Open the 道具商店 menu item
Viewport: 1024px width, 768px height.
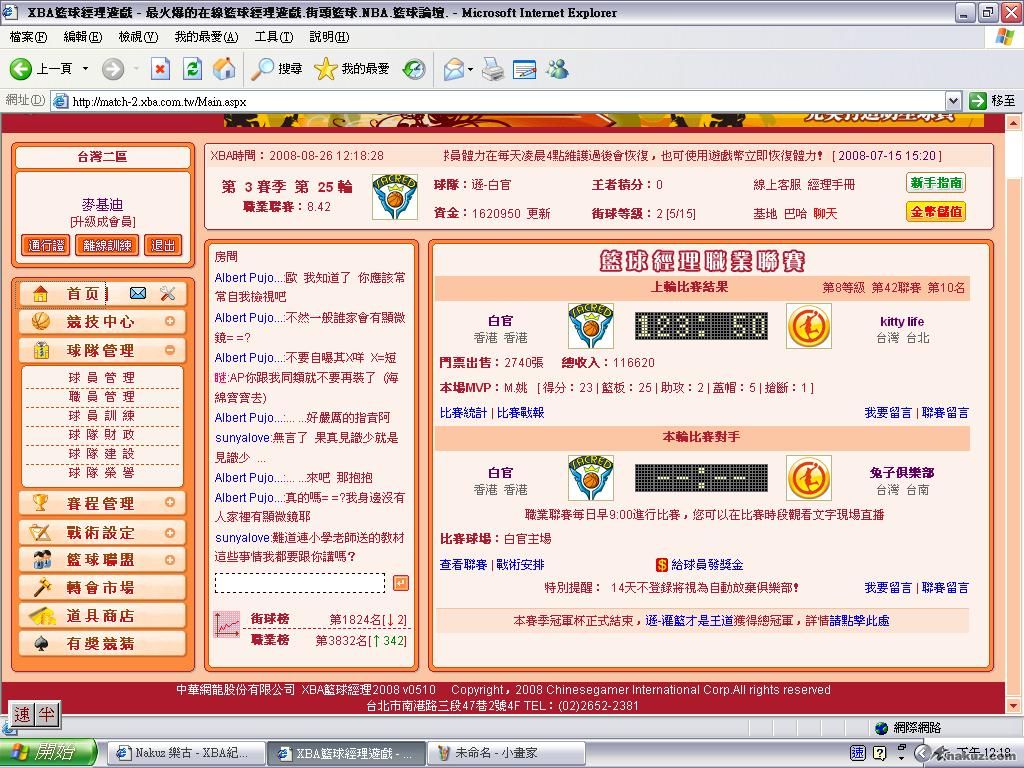[103, 616]
